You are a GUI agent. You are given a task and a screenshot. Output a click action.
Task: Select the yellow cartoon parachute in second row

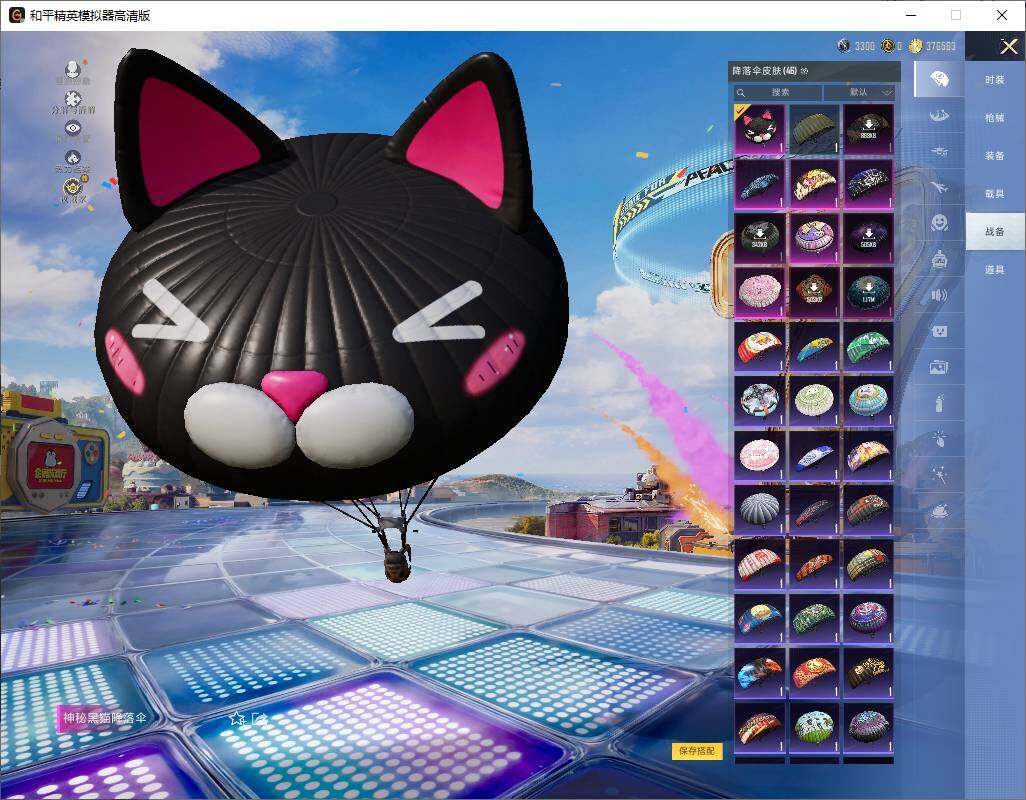click(814, 183)
